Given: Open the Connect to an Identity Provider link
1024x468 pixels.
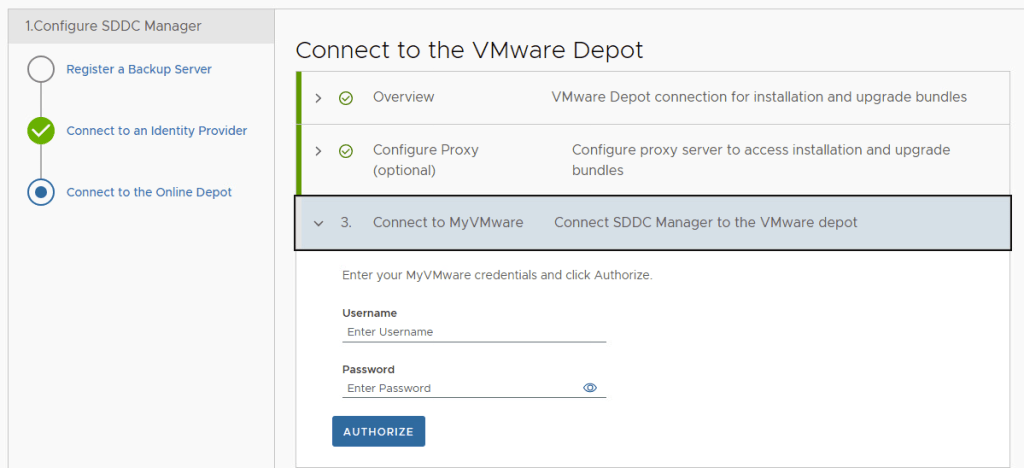Looking at the screenshot, I should point(156,131).
